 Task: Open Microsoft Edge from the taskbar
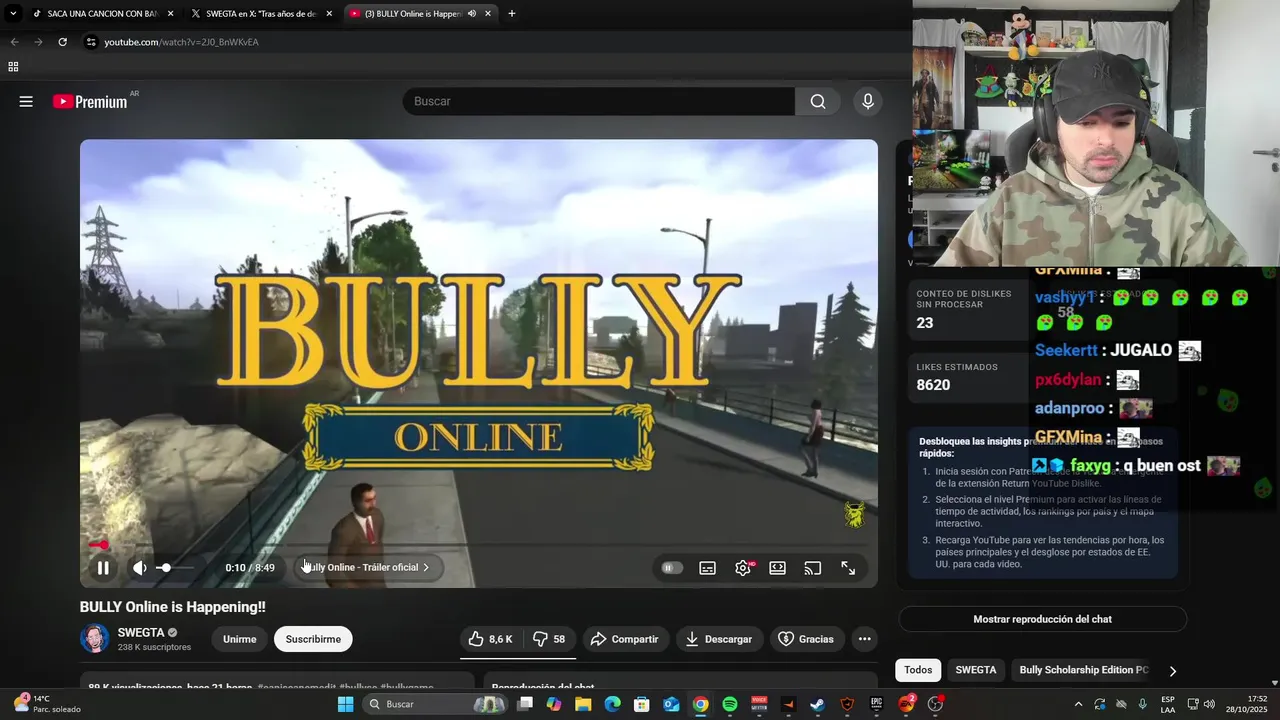point(612,704)
